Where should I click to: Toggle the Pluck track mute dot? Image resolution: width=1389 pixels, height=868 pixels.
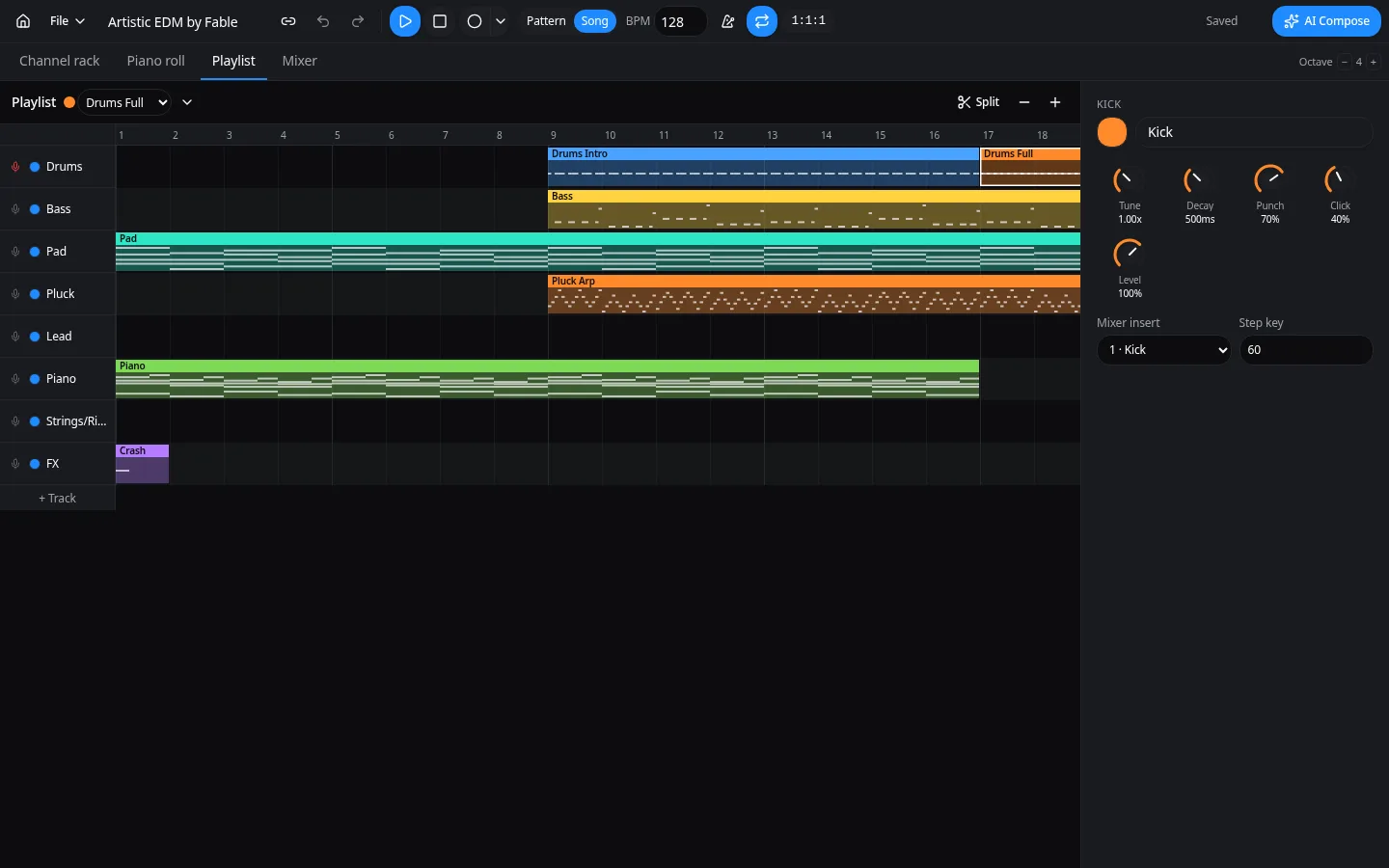coord(35,294)
